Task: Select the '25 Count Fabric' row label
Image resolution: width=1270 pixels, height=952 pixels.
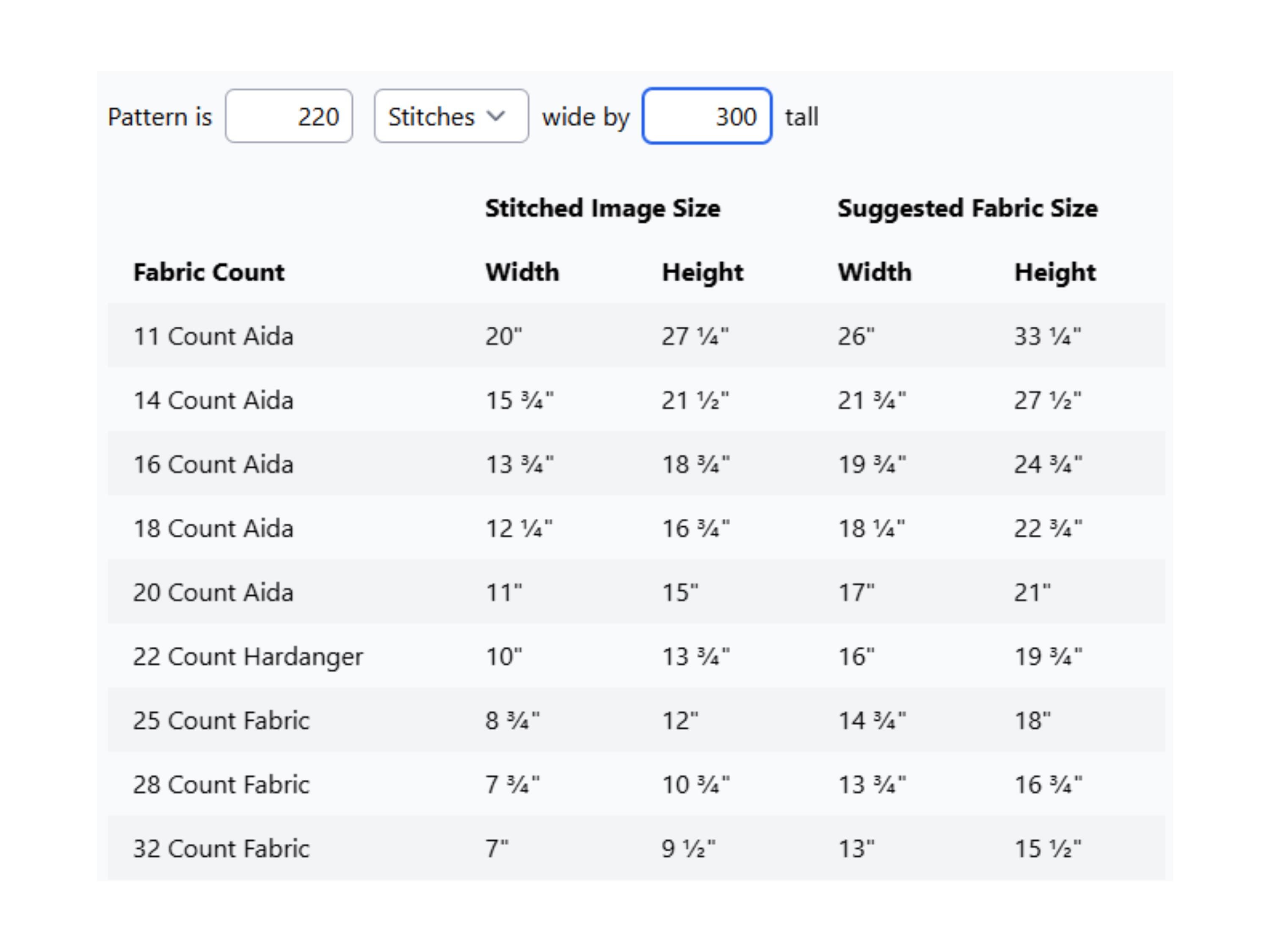Action: coord(221,721)
